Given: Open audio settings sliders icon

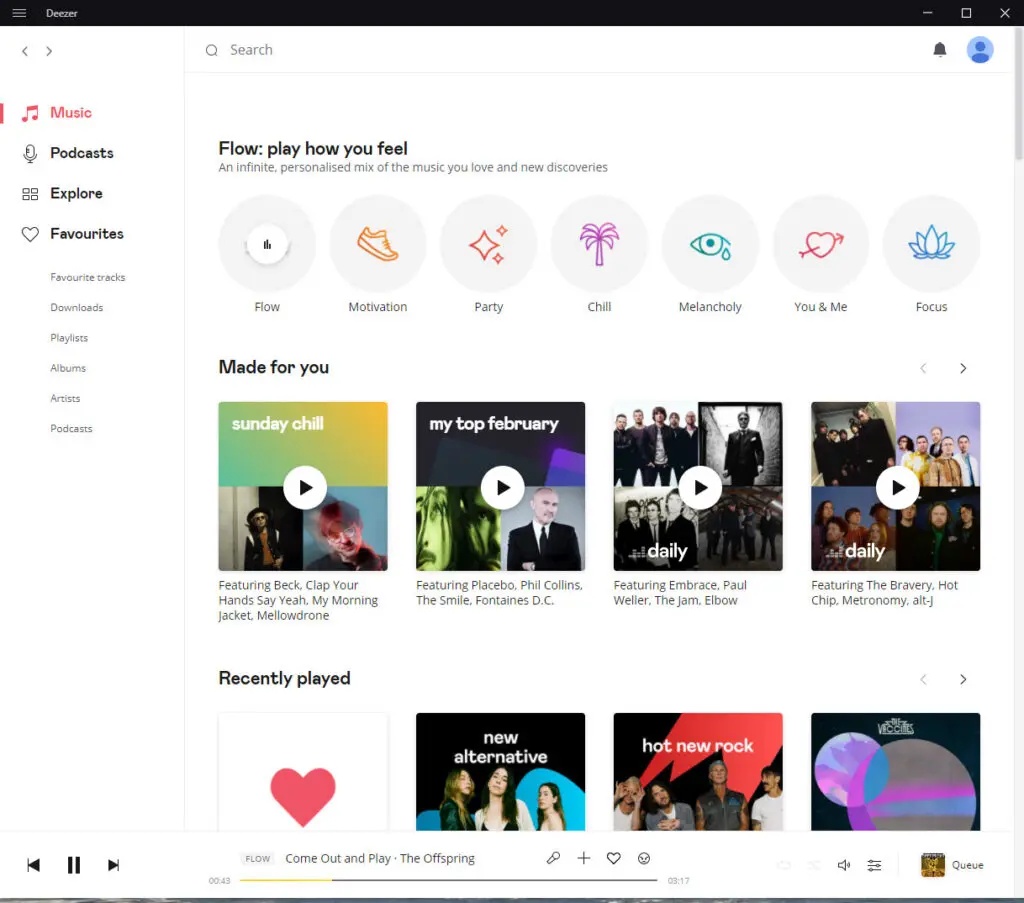Looking at the screenshot, I should 874,865.
